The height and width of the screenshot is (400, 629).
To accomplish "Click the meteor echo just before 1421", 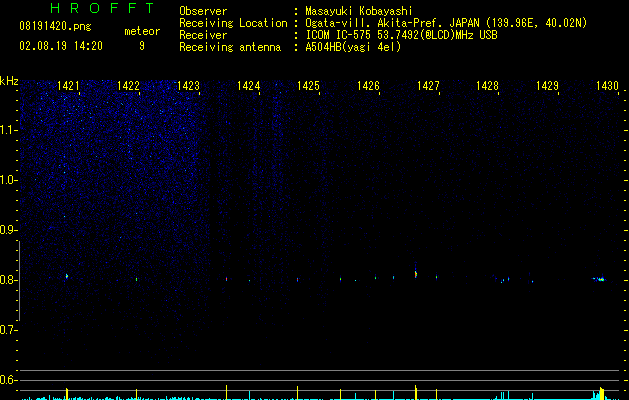I will click(x=67, y=276).
